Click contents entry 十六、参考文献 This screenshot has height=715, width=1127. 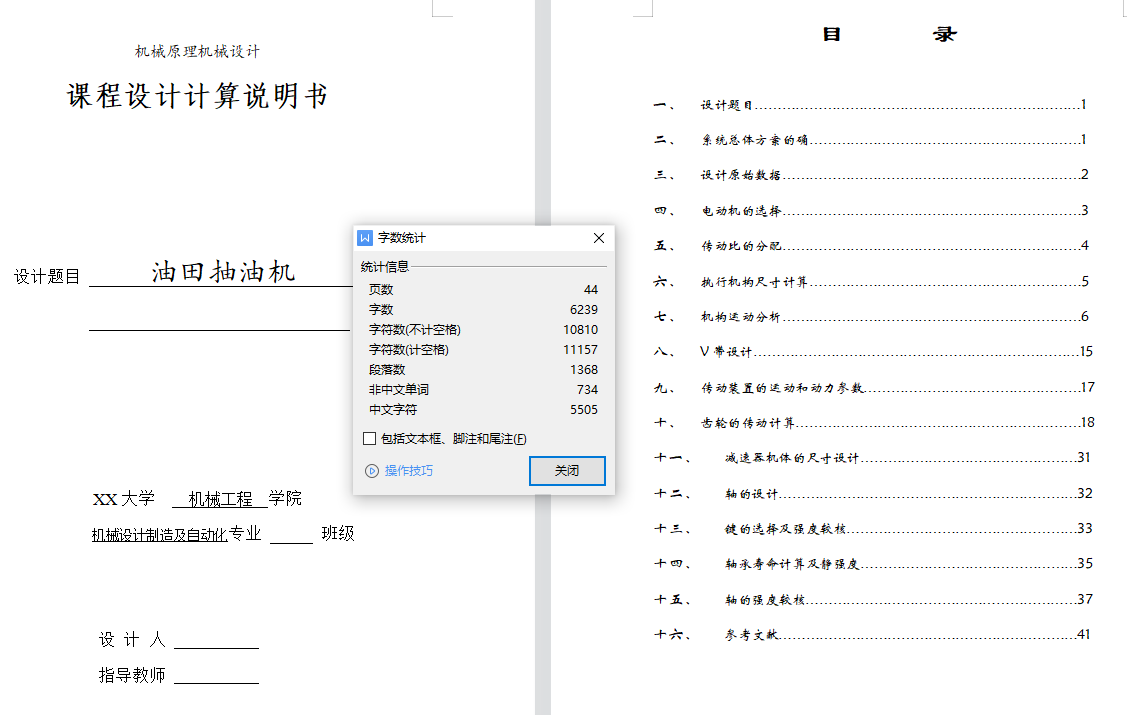pyautogui.click(x=873, y=635)
